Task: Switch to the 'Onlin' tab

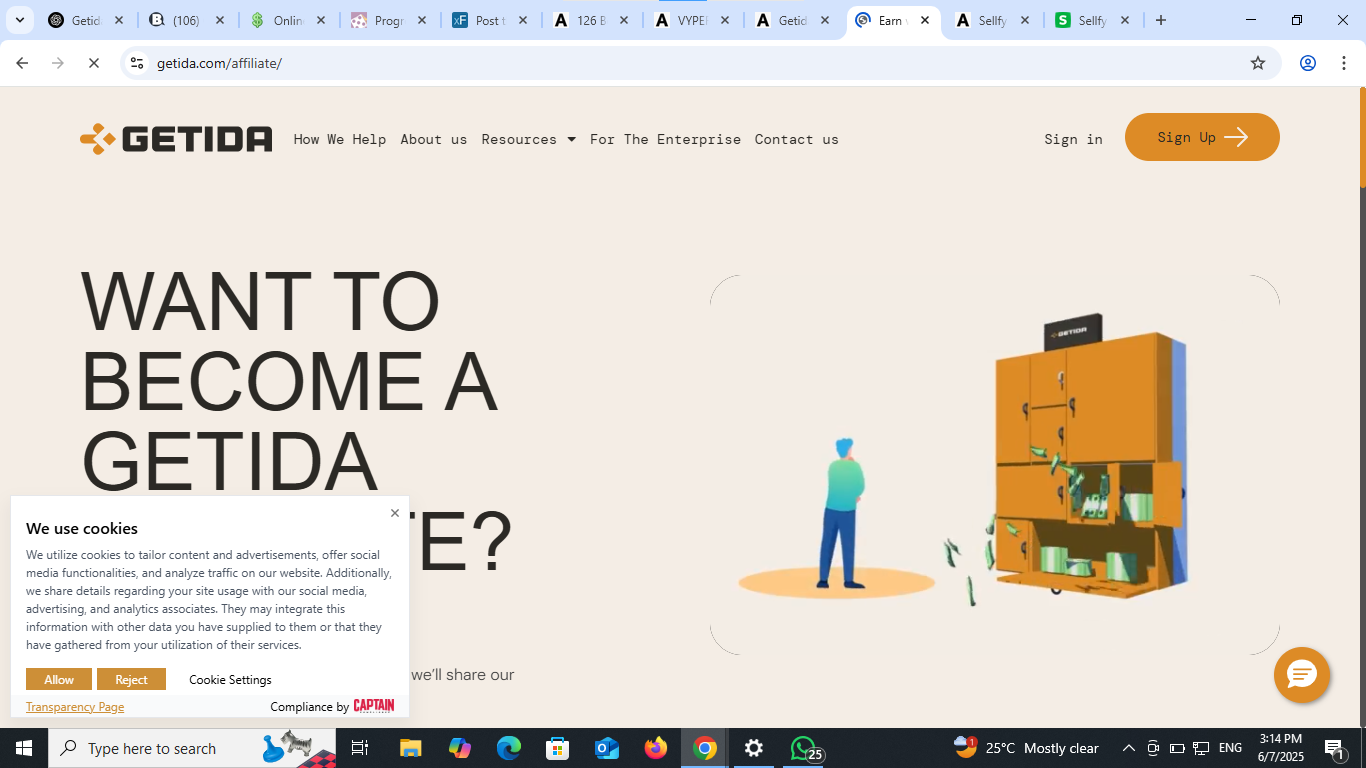Action: coord(287,20)
